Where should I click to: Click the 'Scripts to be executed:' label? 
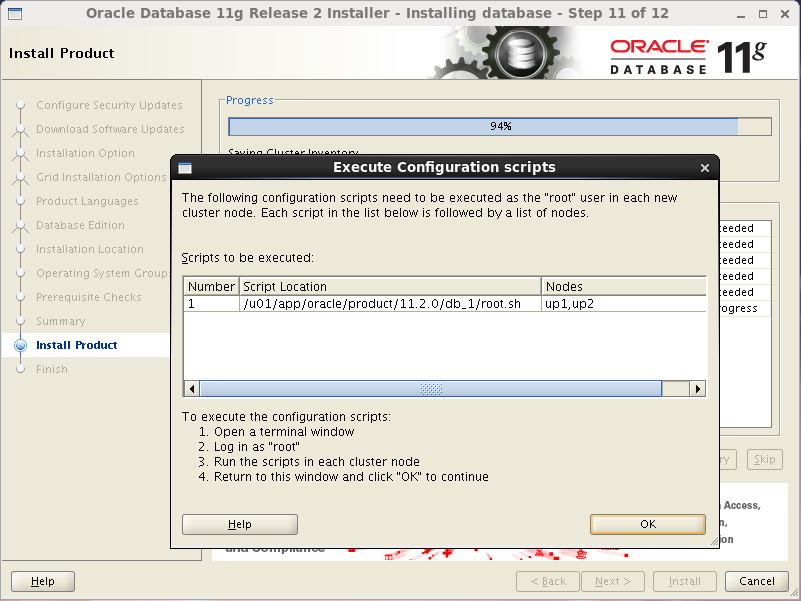[248, 258]
